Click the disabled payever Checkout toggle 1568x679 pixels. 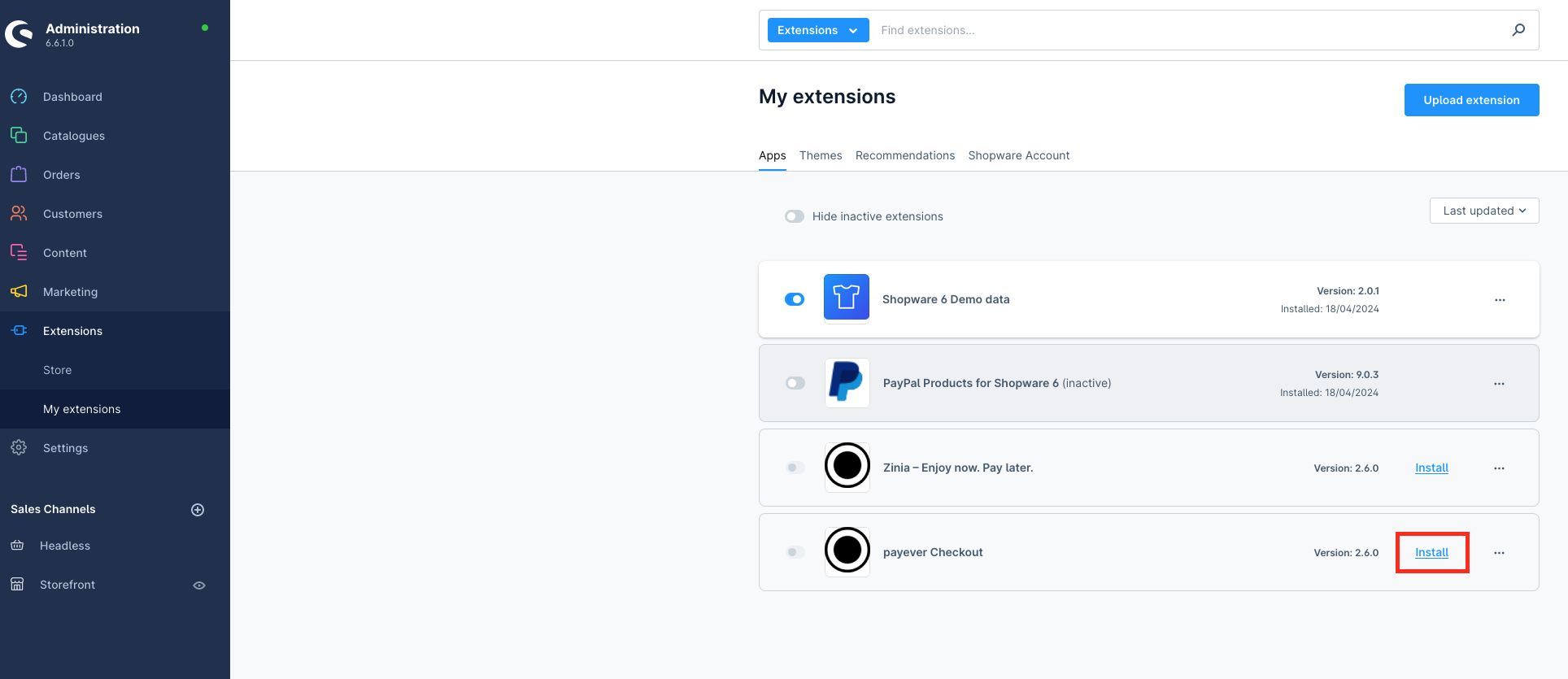click(795, 552)
